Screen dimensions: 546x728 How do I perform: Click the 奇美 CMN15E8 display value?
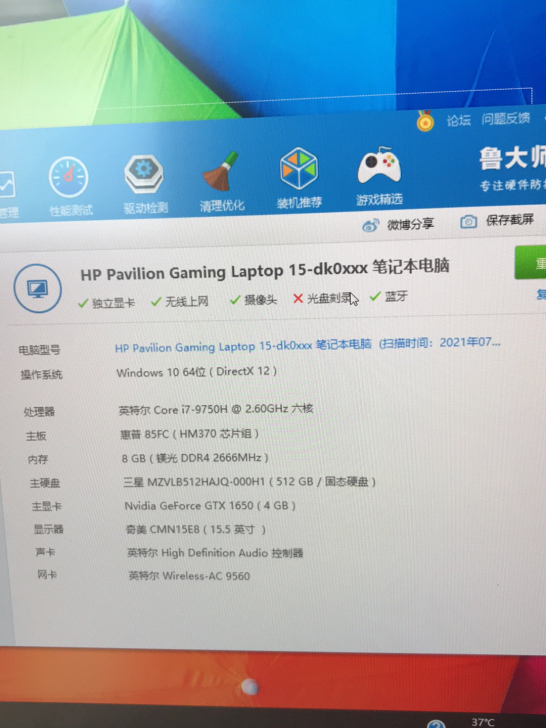pos(195,529)
